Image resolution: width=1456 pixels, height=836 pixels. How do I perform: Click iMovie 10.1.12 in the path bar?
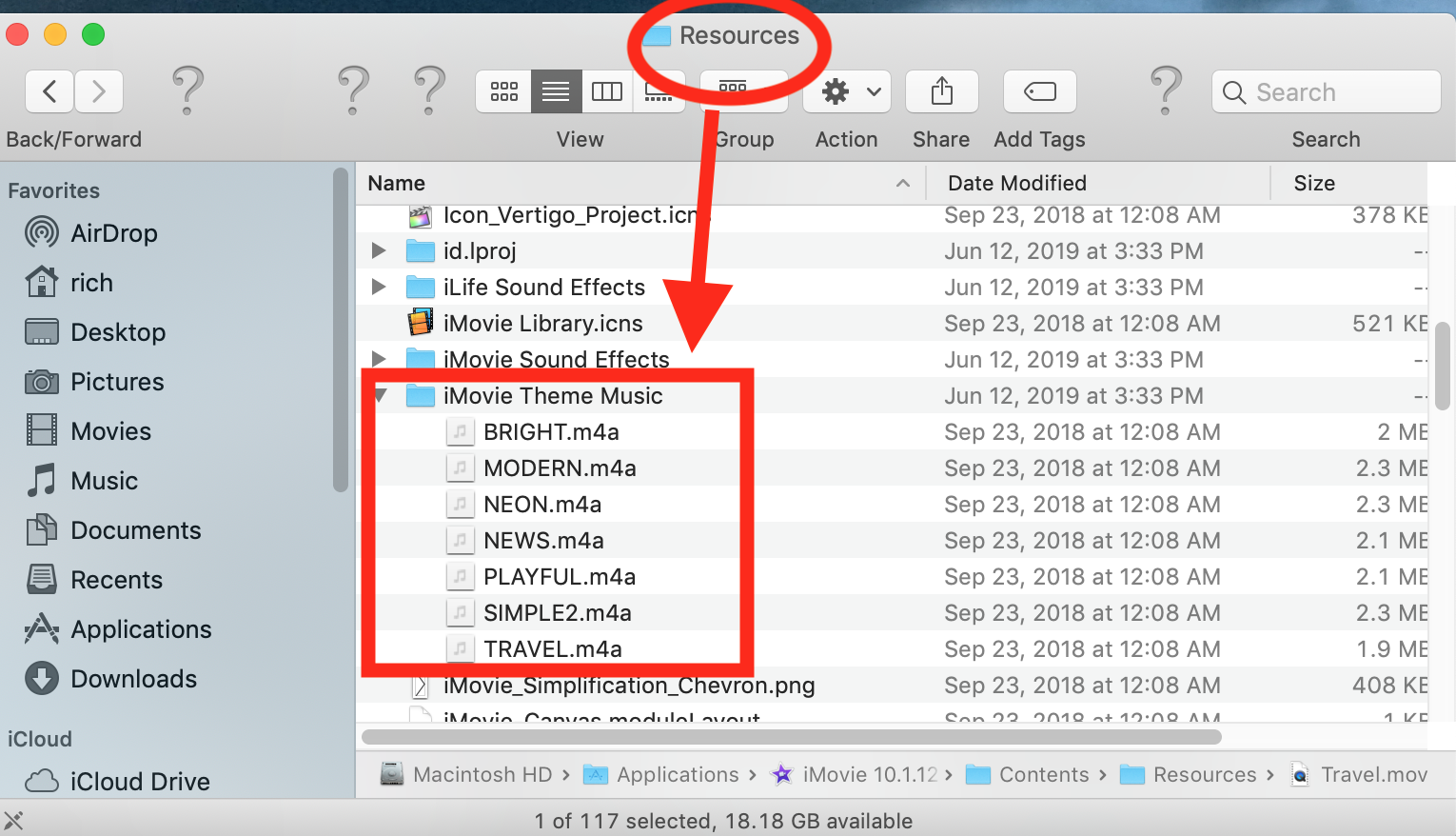click(x=855, y=775)
